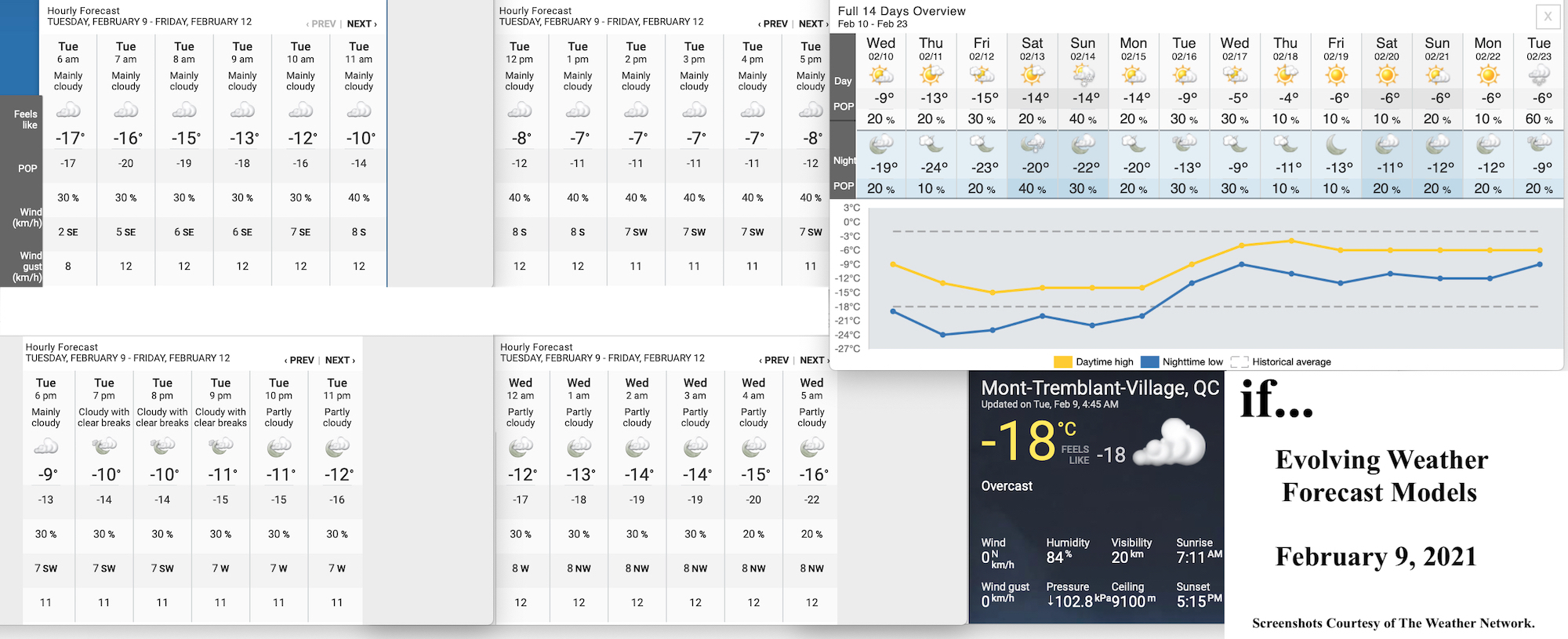The image size is (1568, 639).
Task: Click the 2 SE wind value at Tue 6 am
Action: [x=68, y=232]
